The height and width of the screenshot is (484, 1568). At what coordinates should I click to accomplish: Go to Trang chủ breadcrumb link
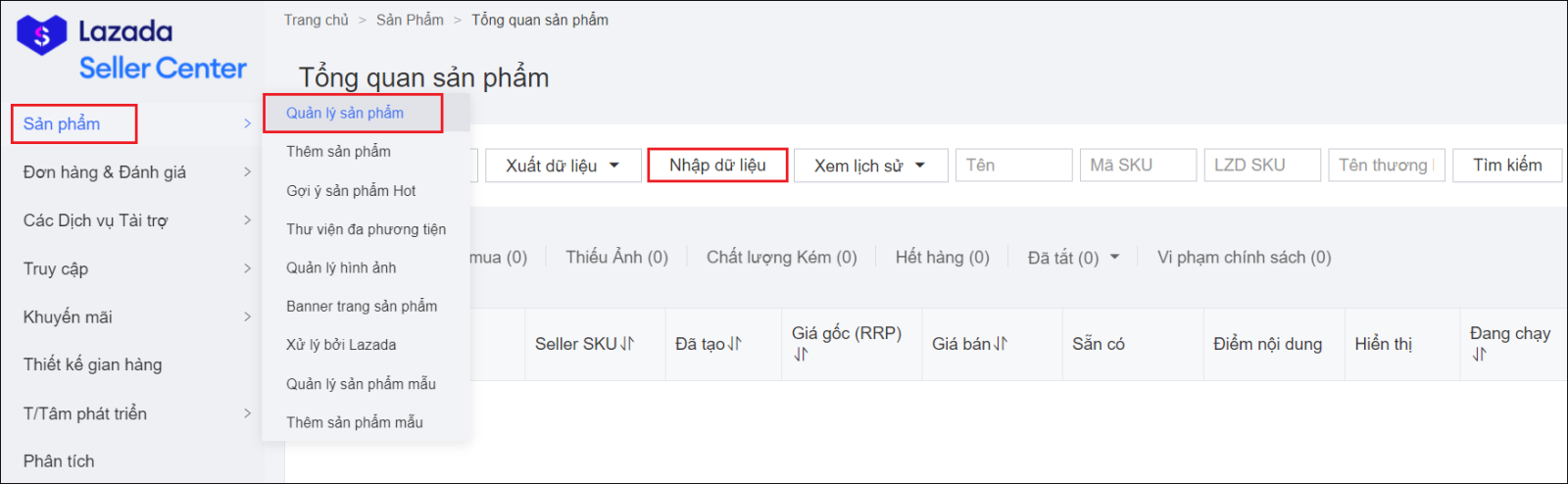(316, 20)
